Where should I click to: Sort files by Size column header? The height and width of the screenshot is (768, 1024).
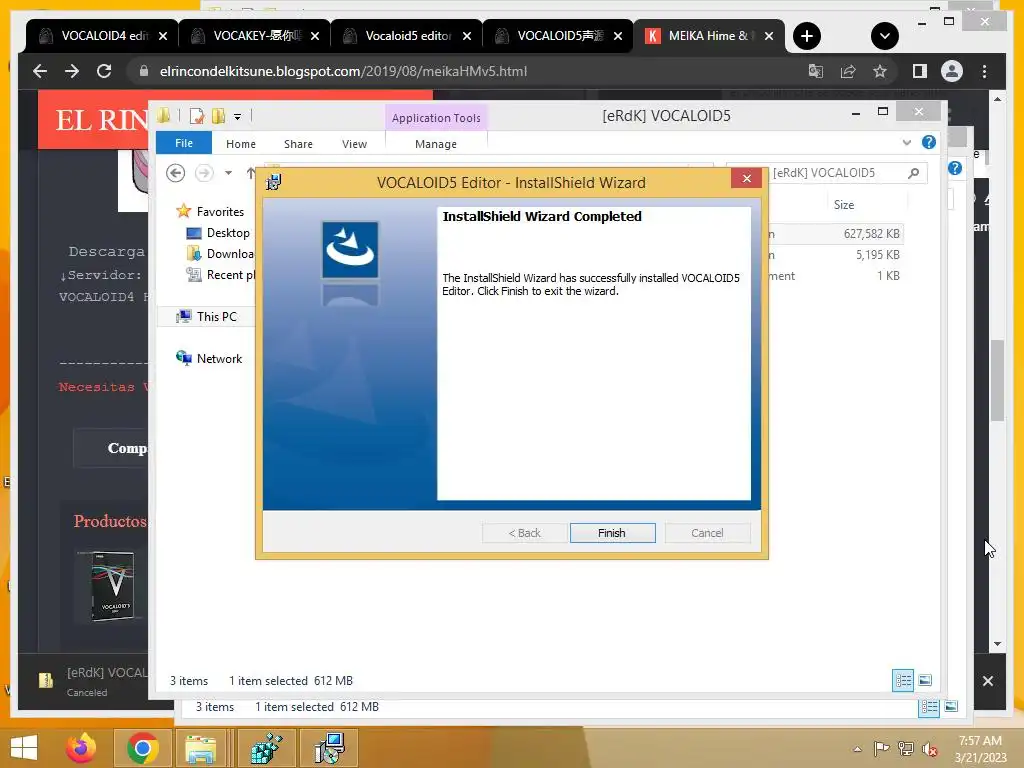tap(844, 204)
